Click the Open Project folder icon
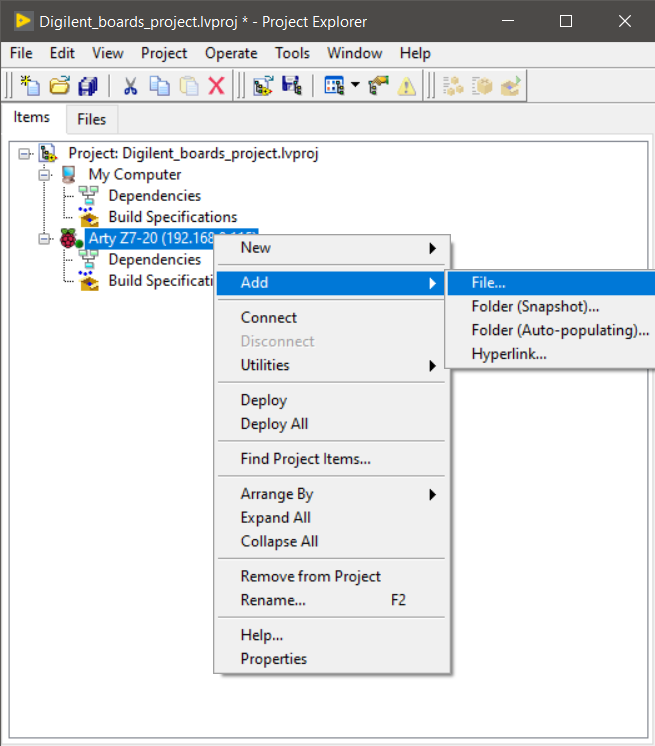655x746 pixels. [59, 86]
